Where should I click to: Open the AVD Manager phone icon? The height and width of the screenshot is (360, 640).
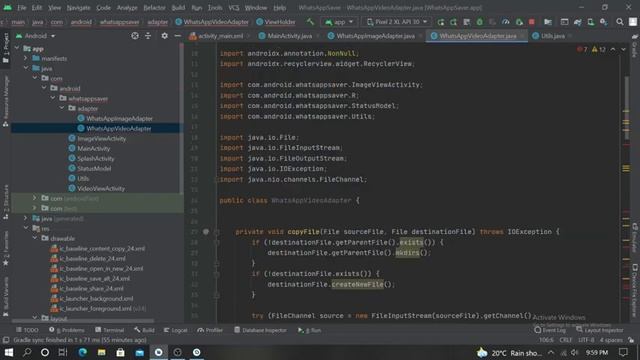pyautogui.click(x=590, y=22)
